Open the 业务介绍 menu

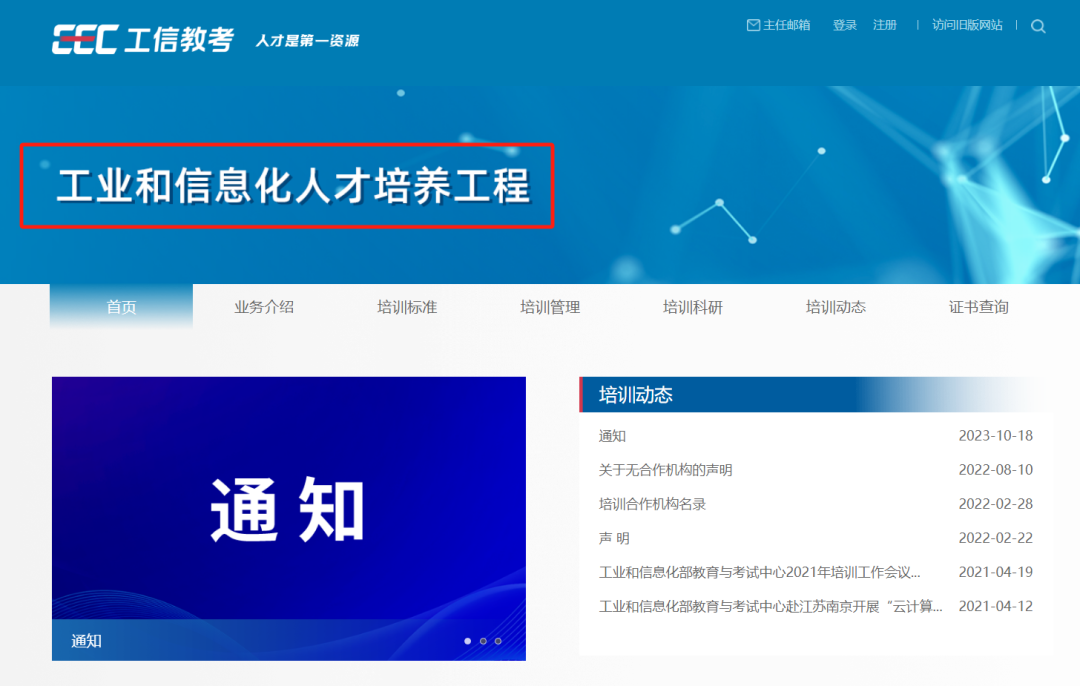tap(264, 307)
